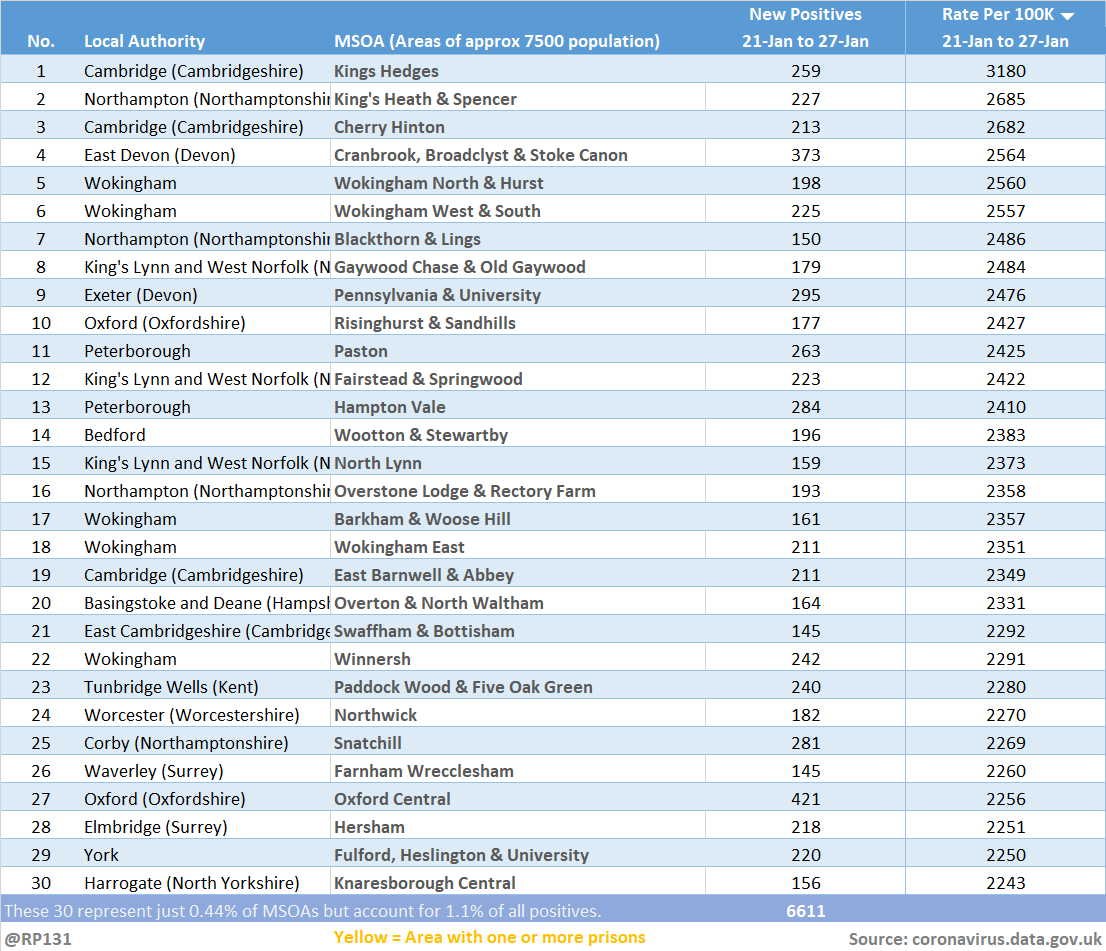Click the Pennsylvania & University MSOA cell

(x=437, y=295)
